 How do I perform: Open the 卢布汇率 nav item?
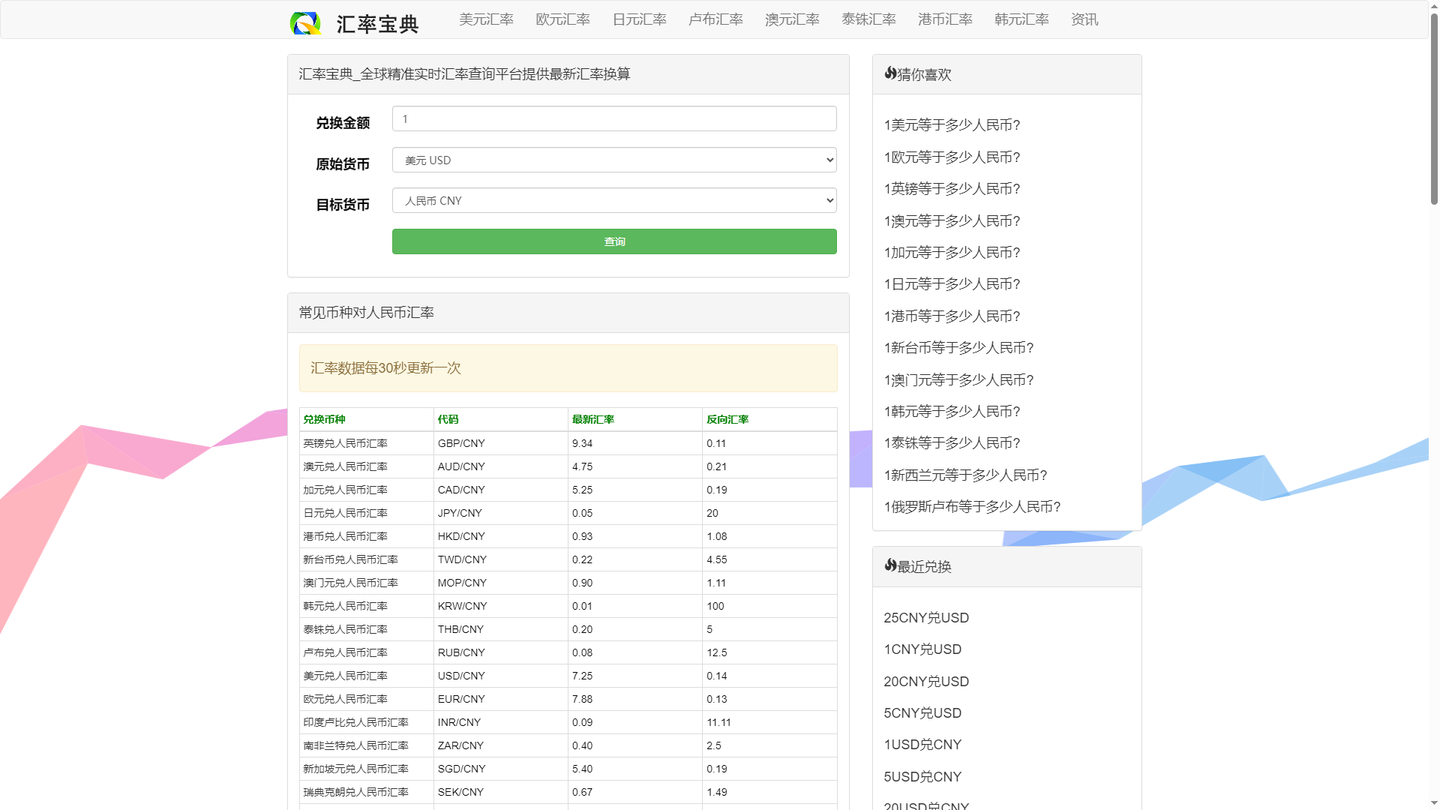click(x=716, y=19)
